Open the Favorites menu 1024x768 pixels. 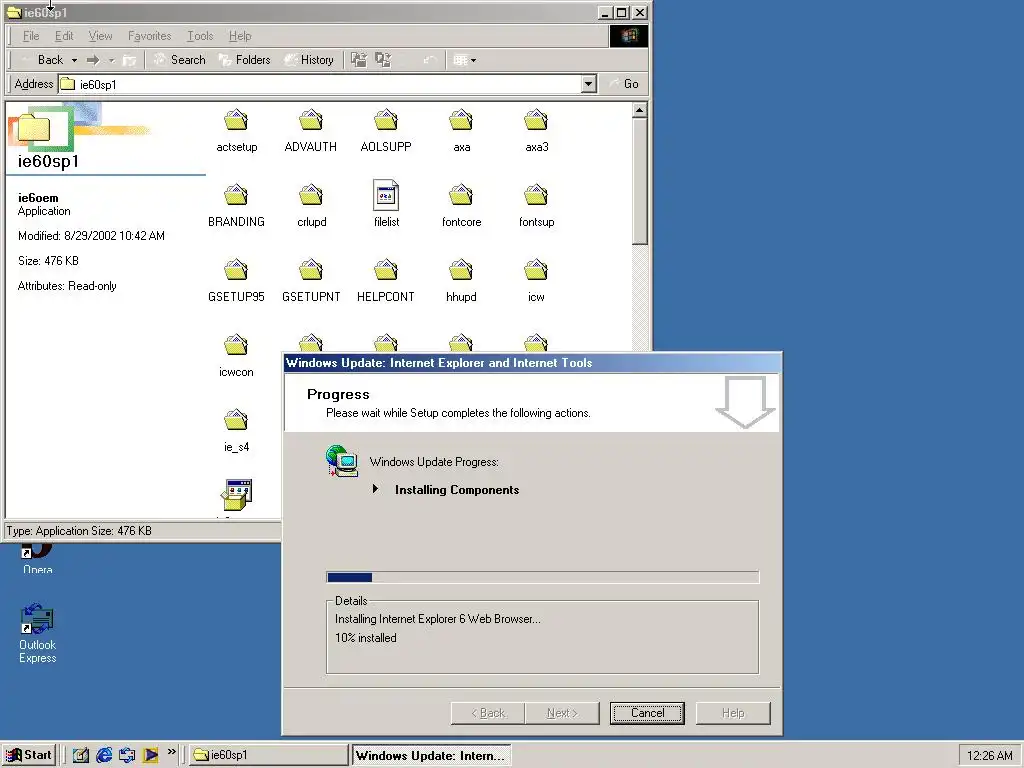(x=150, y=36)
